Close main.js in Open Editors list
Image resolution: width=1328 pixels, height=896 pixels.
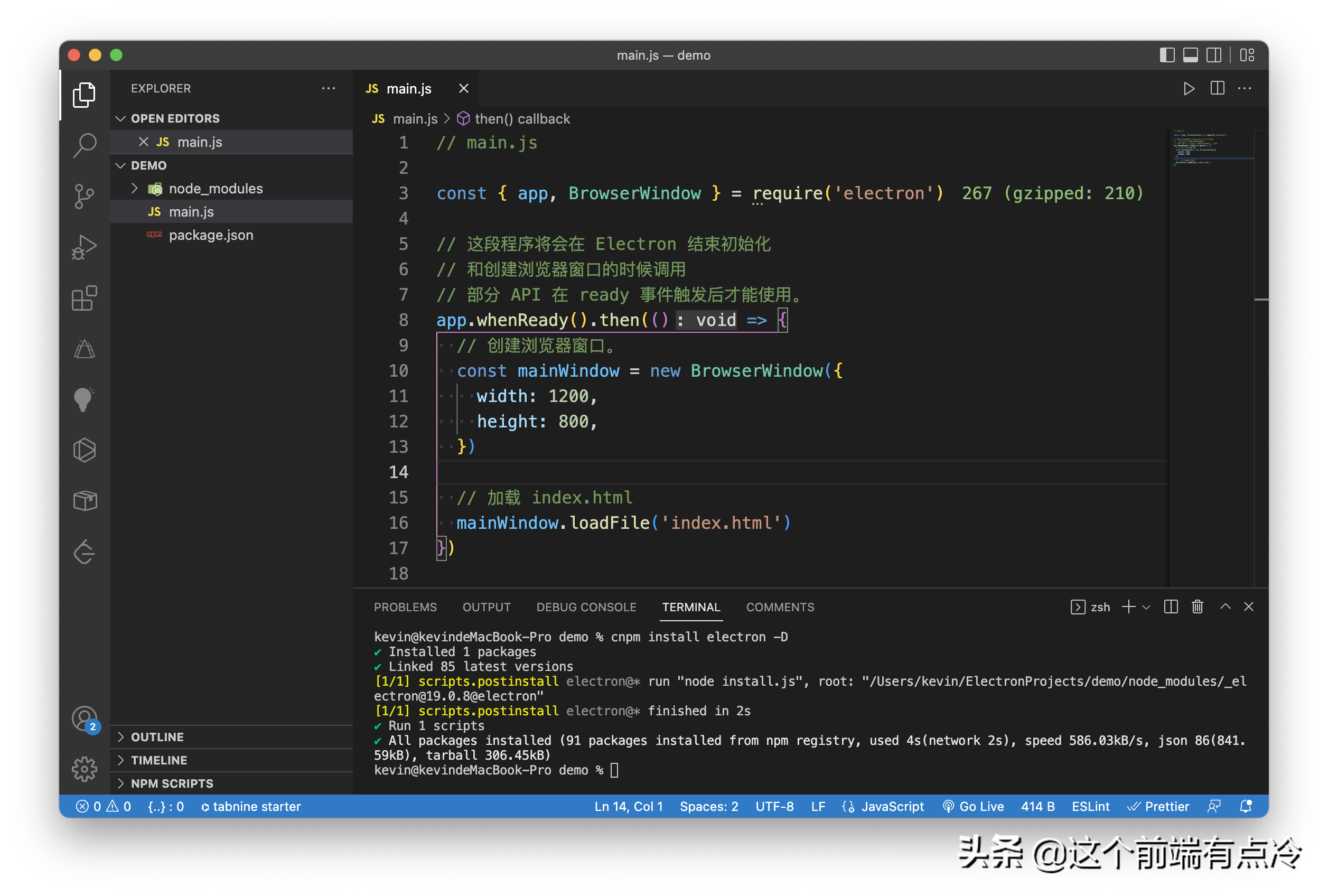pyautogui.click(x=143, y=142)
